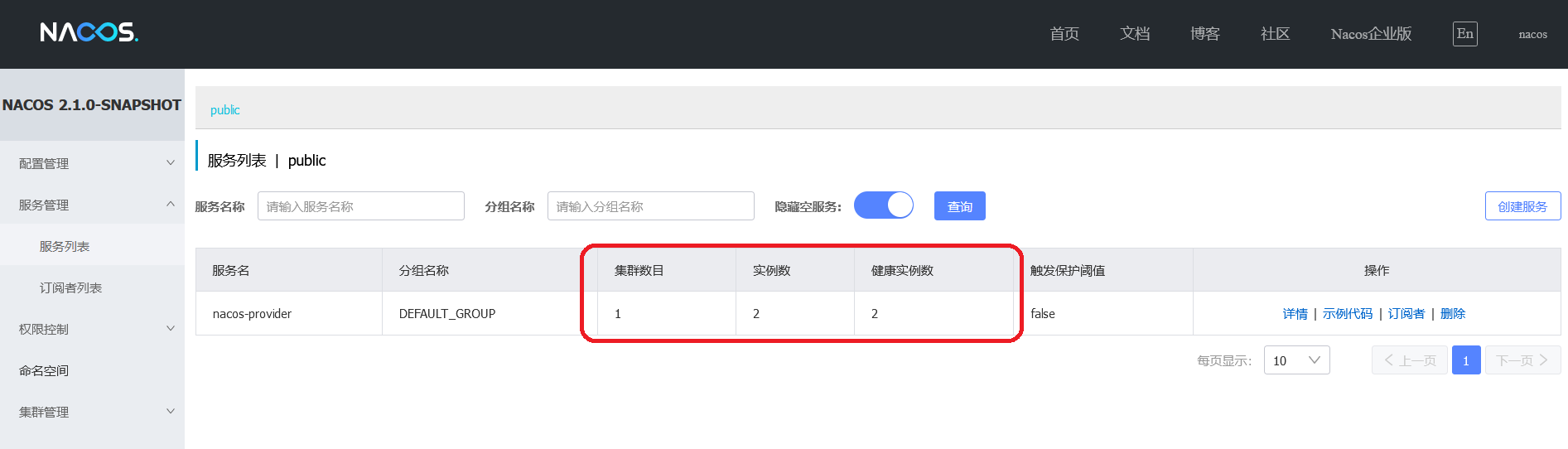The image size is (1568, 449).
Task: Focus the 服务名称 input field
Action: coord(361,206)
